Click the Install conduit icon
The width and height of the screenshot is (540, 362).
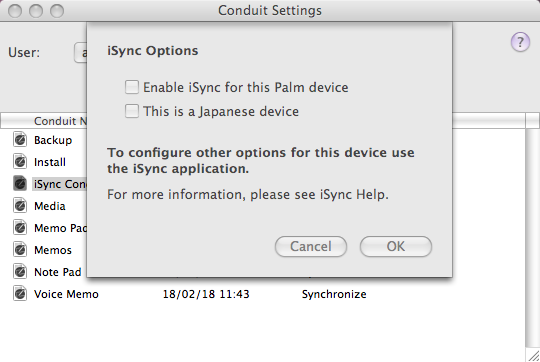[20, 162]
